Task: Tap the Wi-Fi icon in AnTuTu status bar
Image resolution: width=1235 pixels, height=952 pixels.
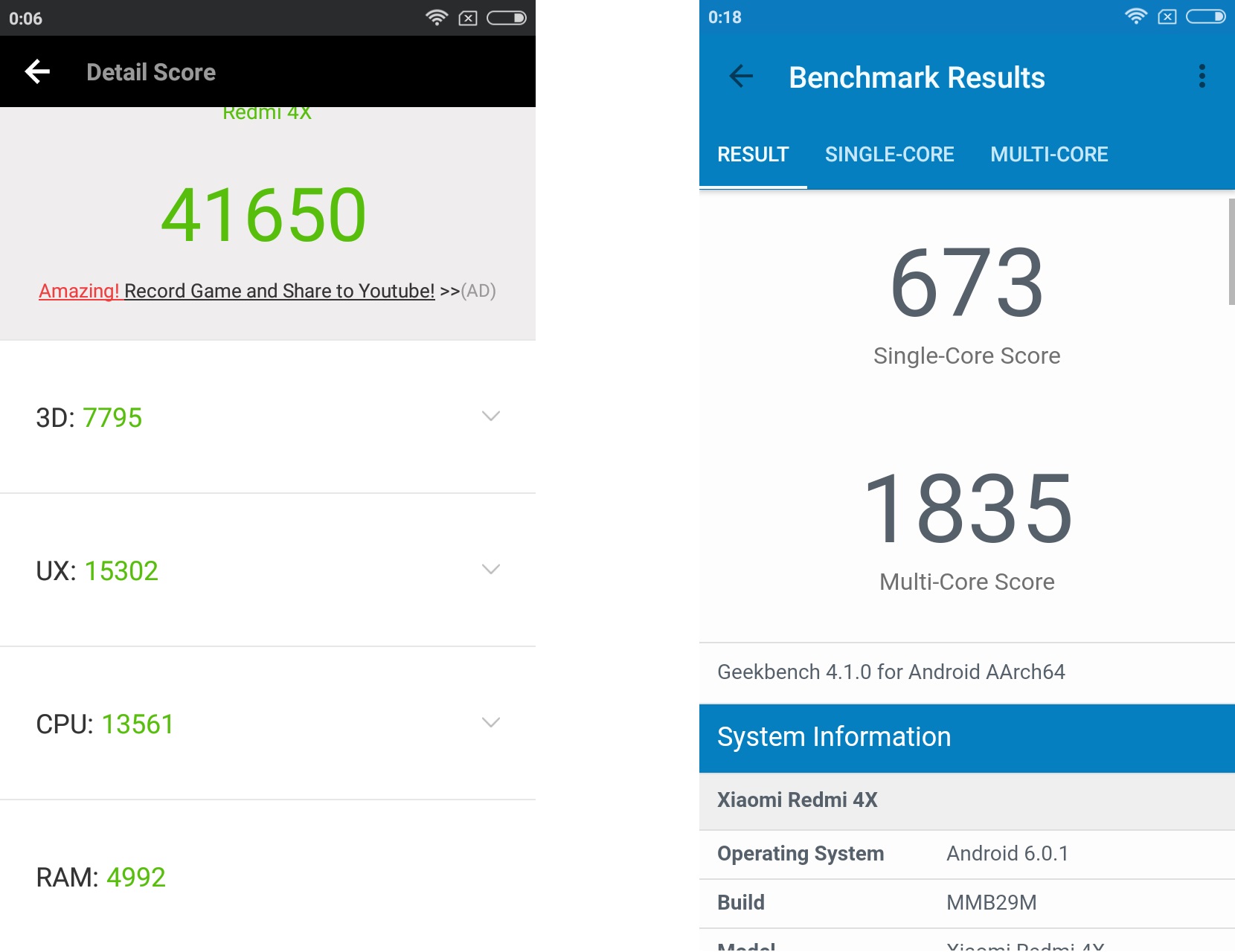Action: coord(437,18)
